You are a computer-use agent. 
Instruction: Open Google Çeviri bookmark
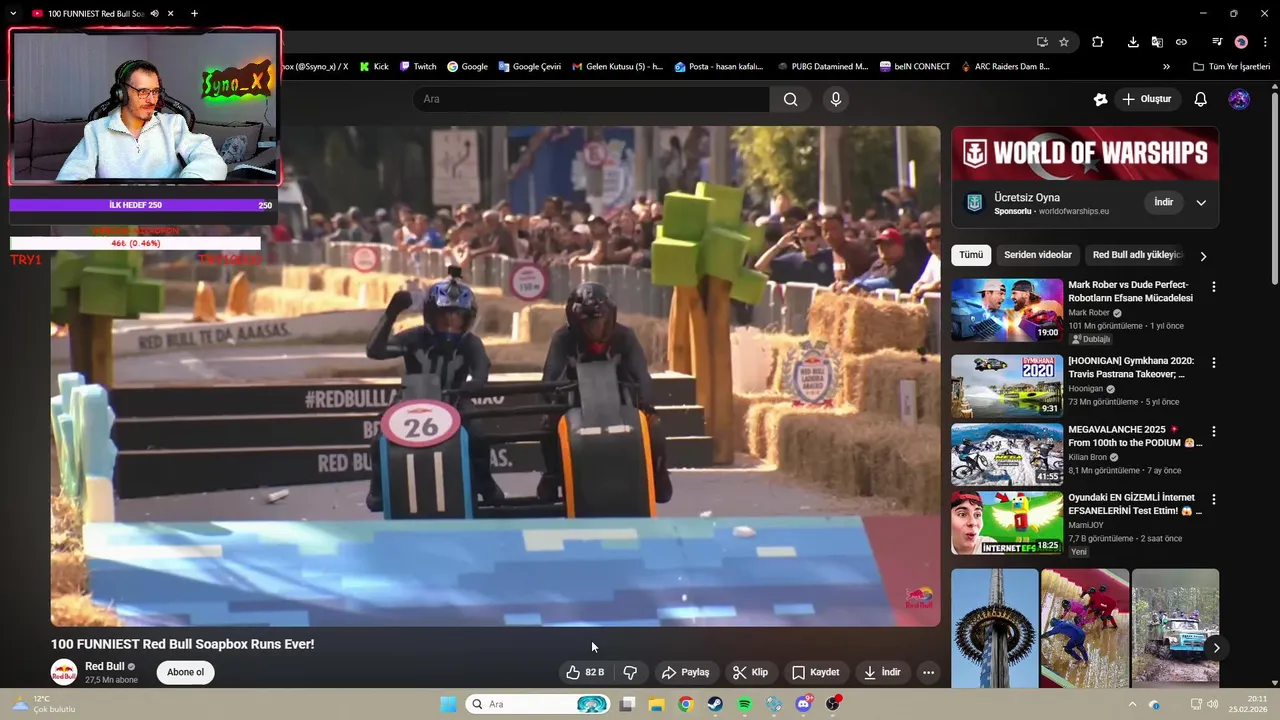[529, 67]
